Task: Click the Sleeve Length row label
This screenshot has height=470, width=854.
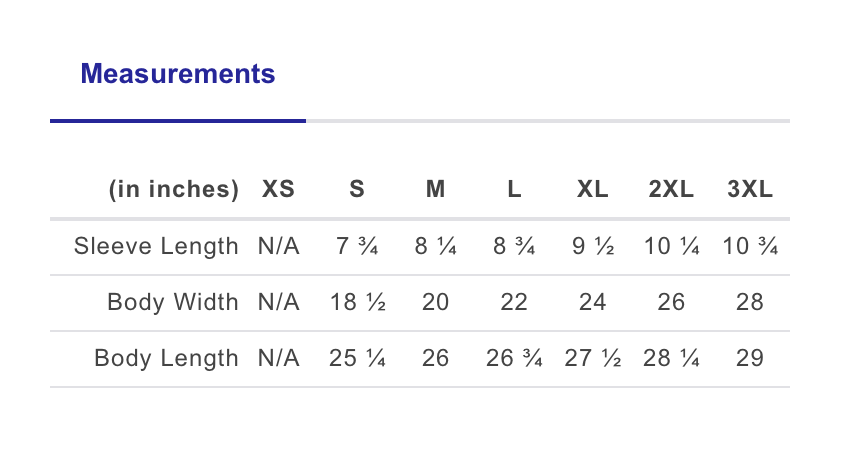Action: point(156,246)
